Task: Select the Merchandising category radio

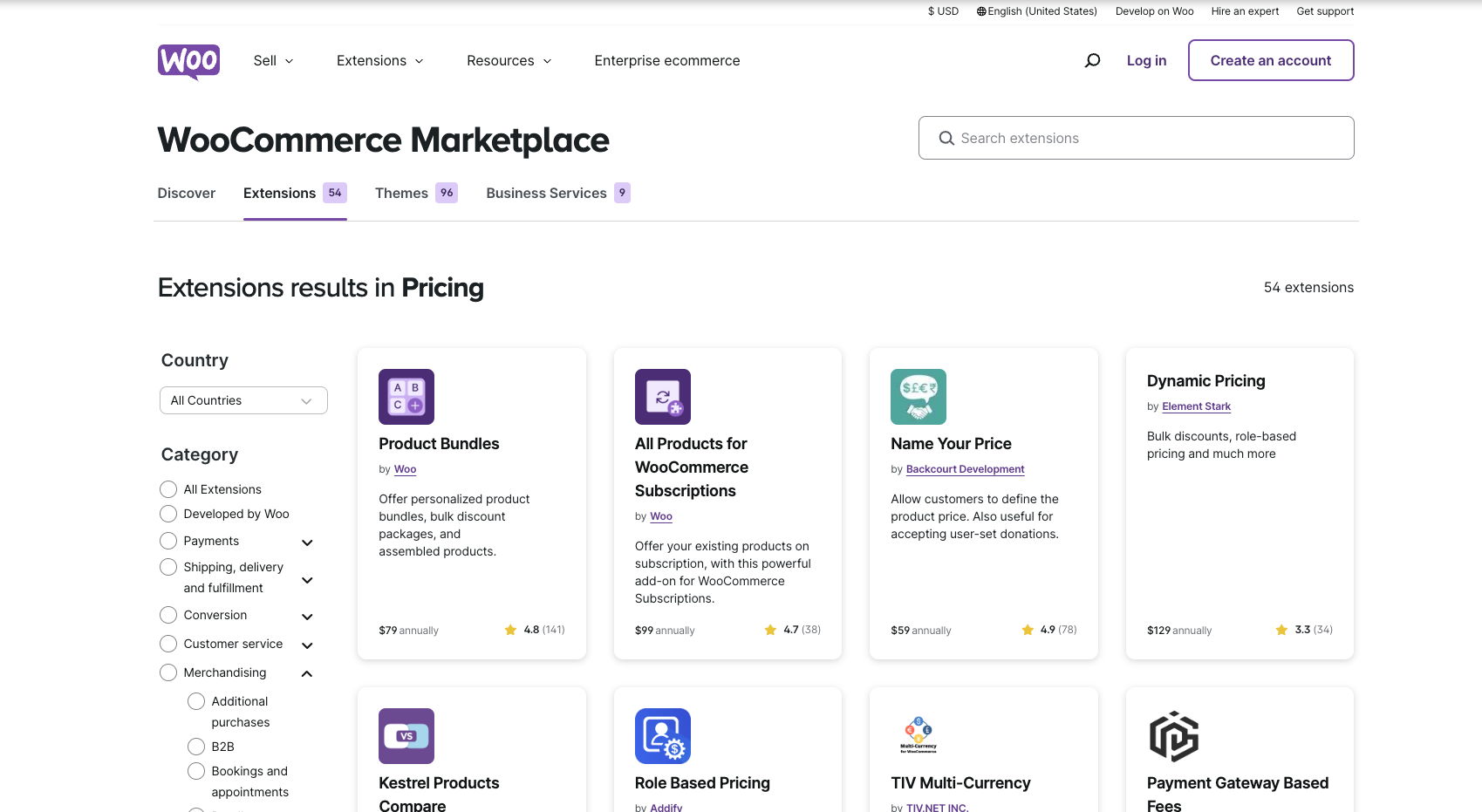Action: [x=168, y=672]
